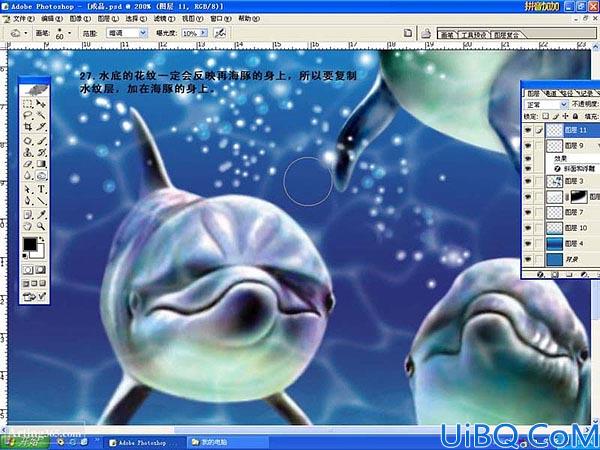Hide 图层 3 with eye icon
Screen dimensions: 600x450
point(528,181)
